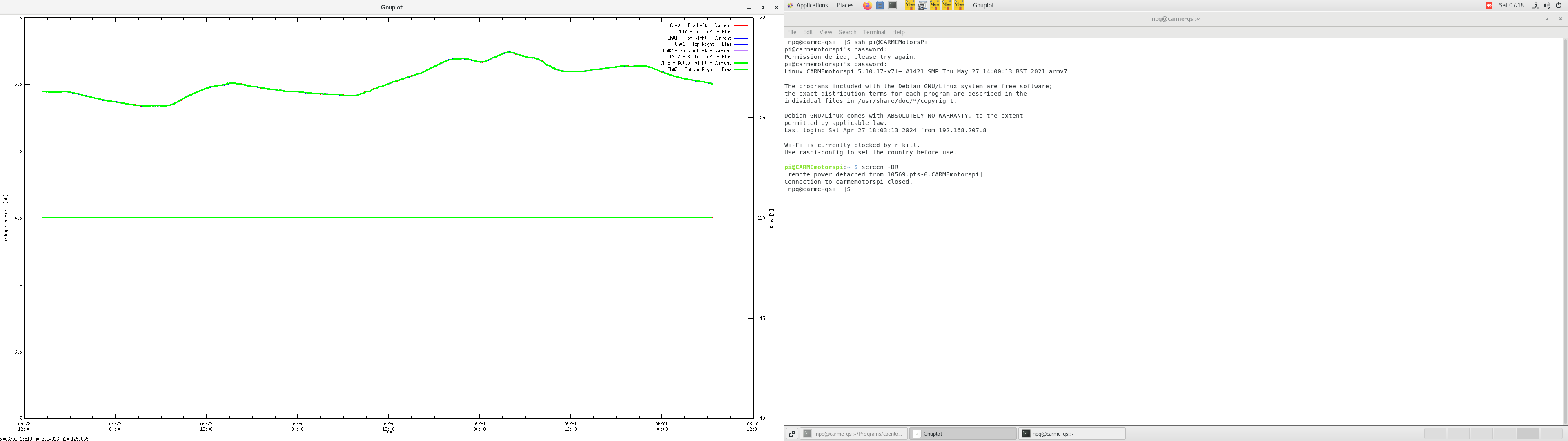1568x441 pixels.
Task: Launch Firefox from the top panel
Action: click(868, 5)
